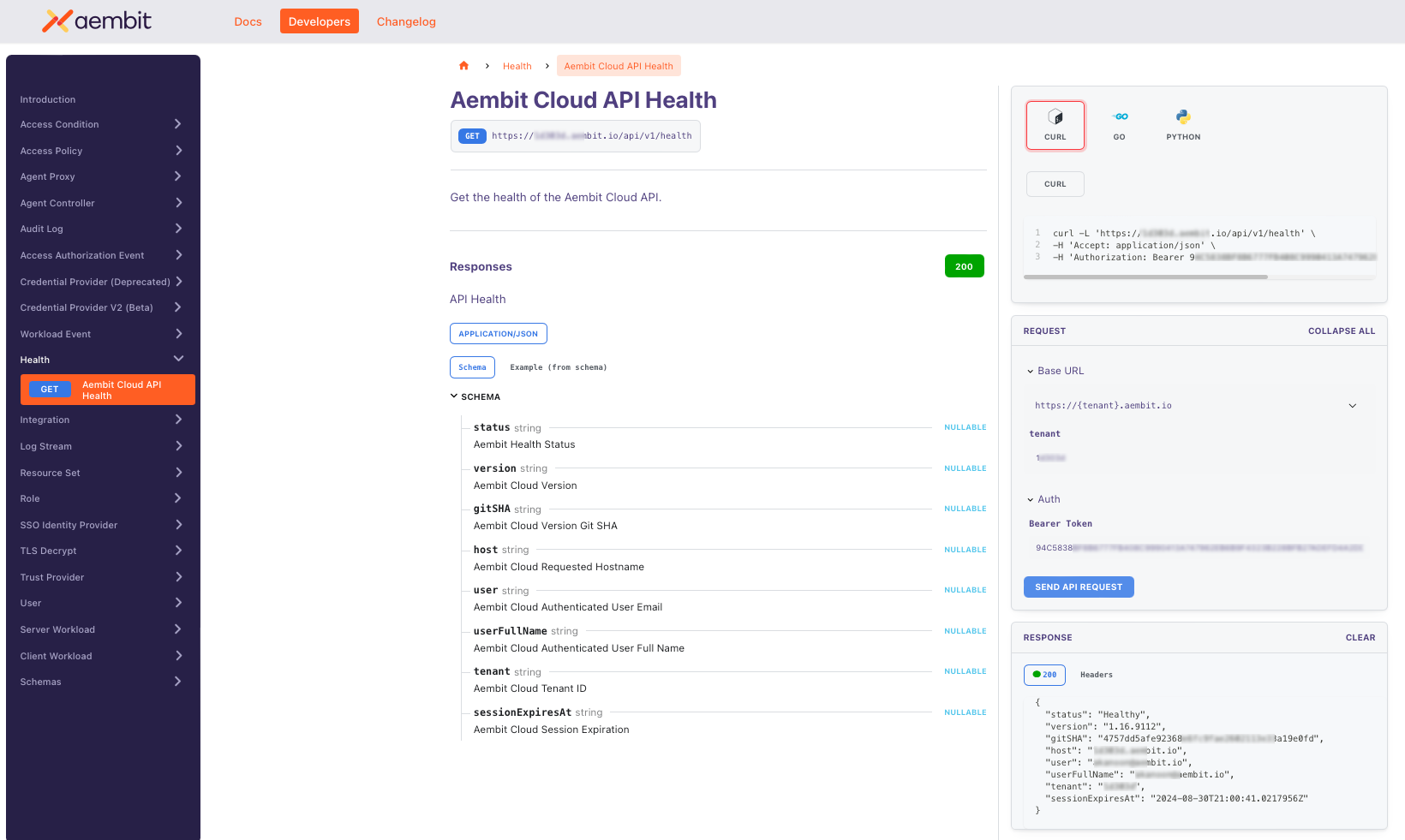
Task: Select the CURL language icon
Action: 1055,125
